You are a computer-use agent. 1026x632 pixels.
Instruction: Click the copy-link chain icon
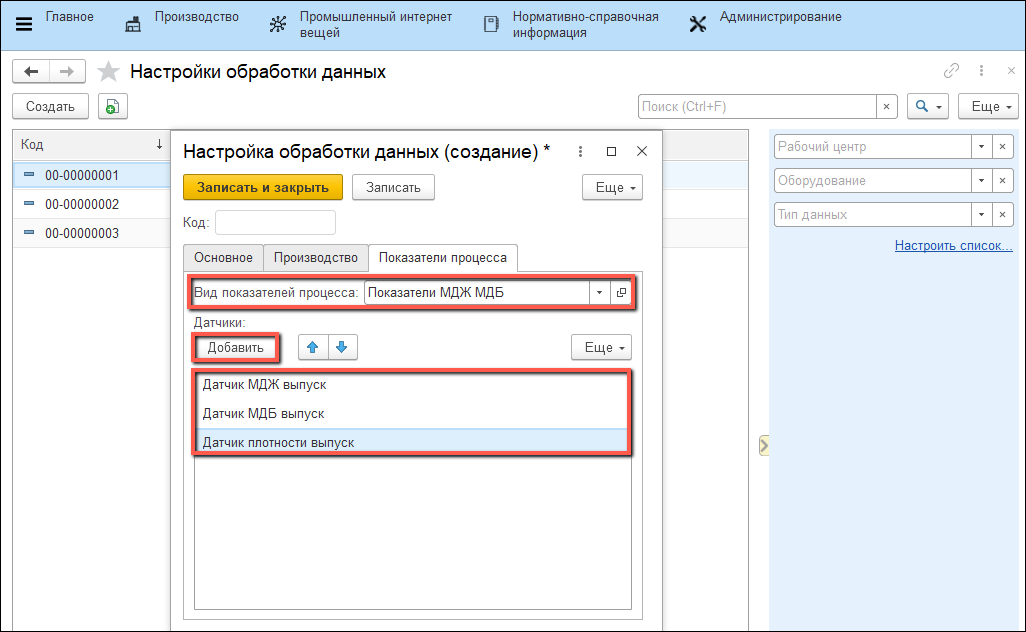(x=951, y=71)
